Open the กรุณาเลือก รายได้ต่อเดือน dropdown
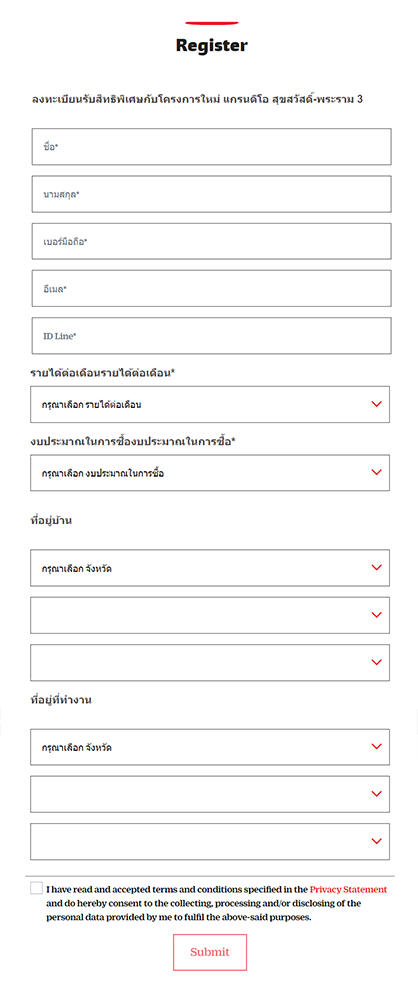Screen dimensions: 418x999 pos(210,404)
